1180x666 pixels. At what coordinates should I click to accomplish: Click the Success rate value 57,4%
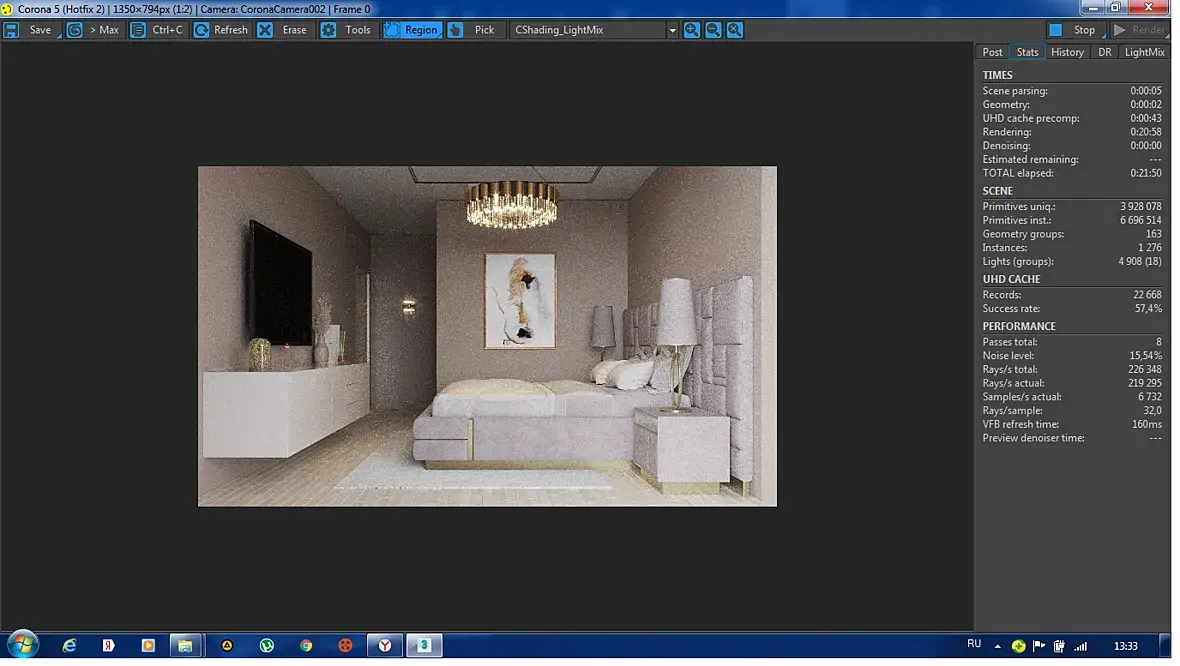point(1148,309)
